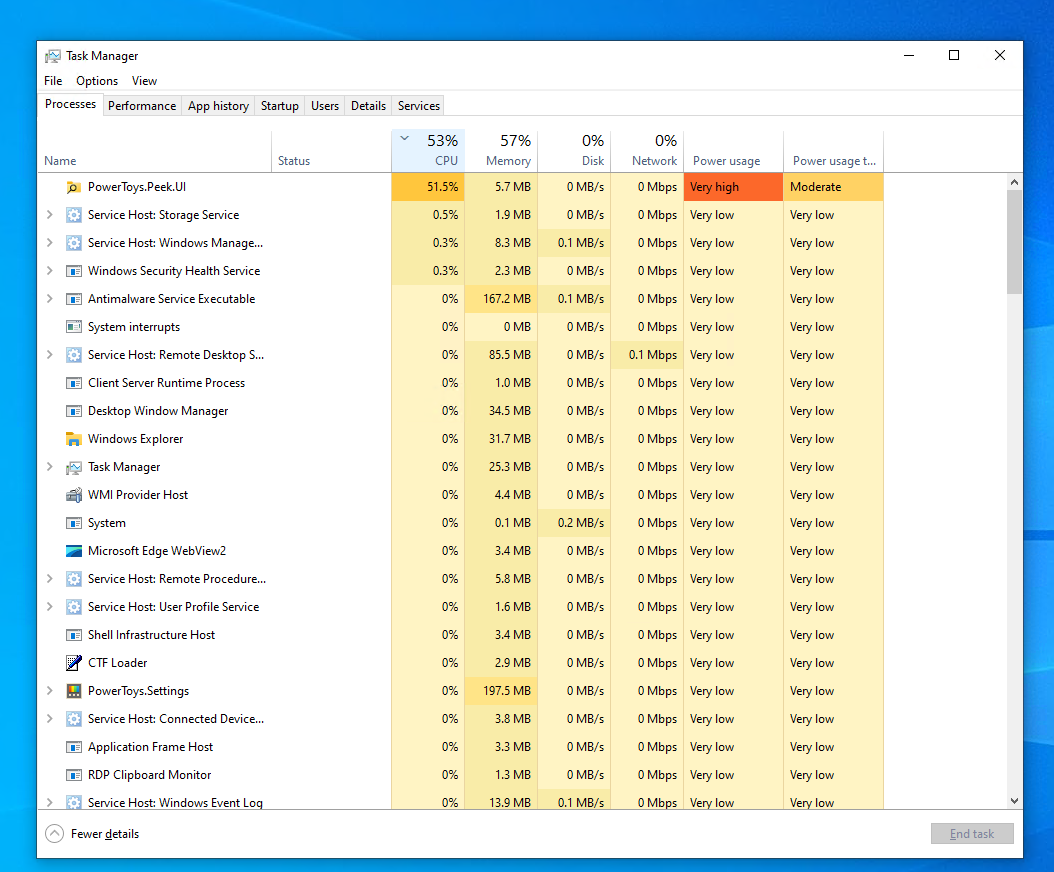This screenshot has height=872, width=1054.
Task: Click the Memory column header
Action: click(508, 150)
